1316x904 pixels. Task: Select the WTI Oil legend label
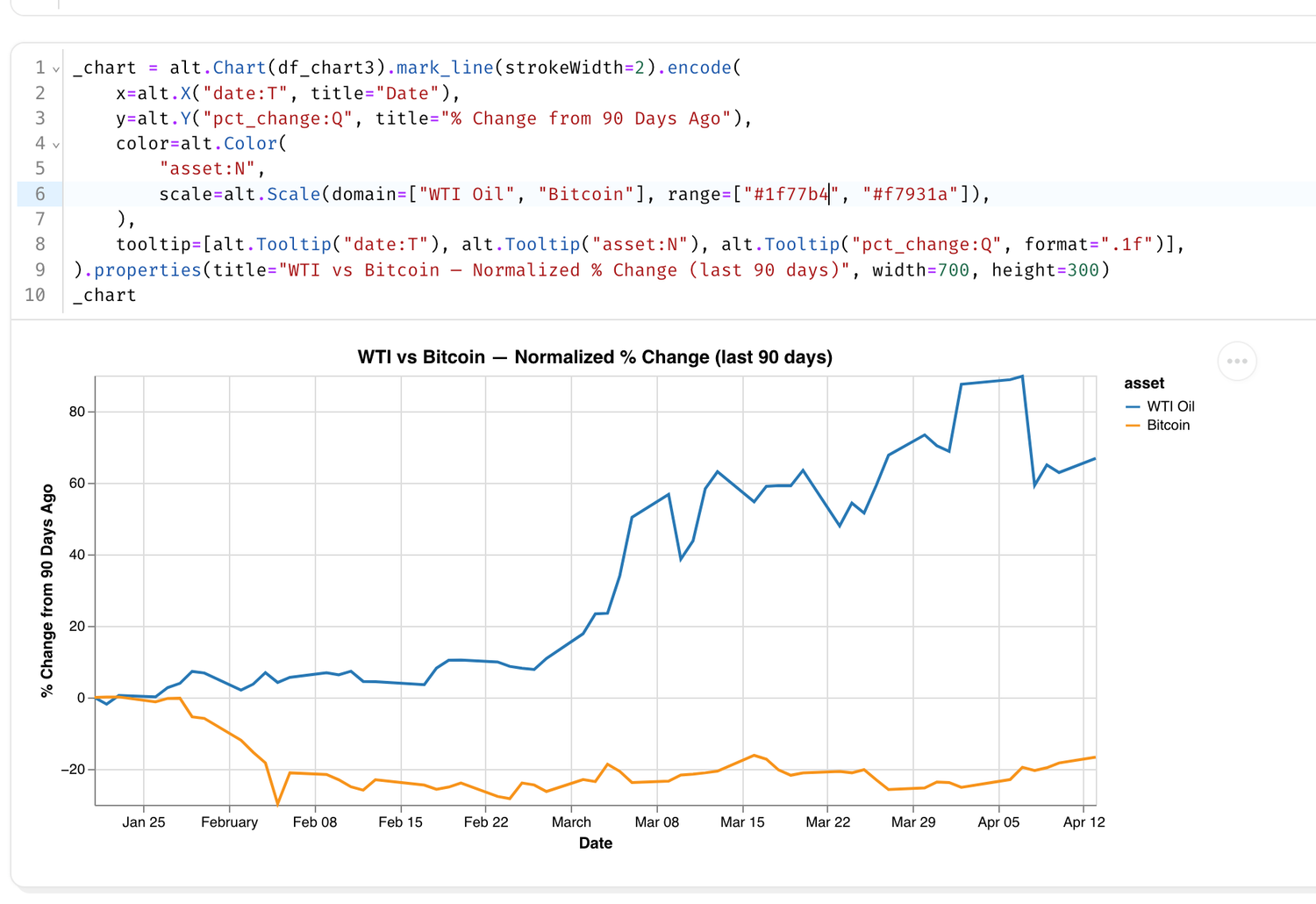[1170, 406]
